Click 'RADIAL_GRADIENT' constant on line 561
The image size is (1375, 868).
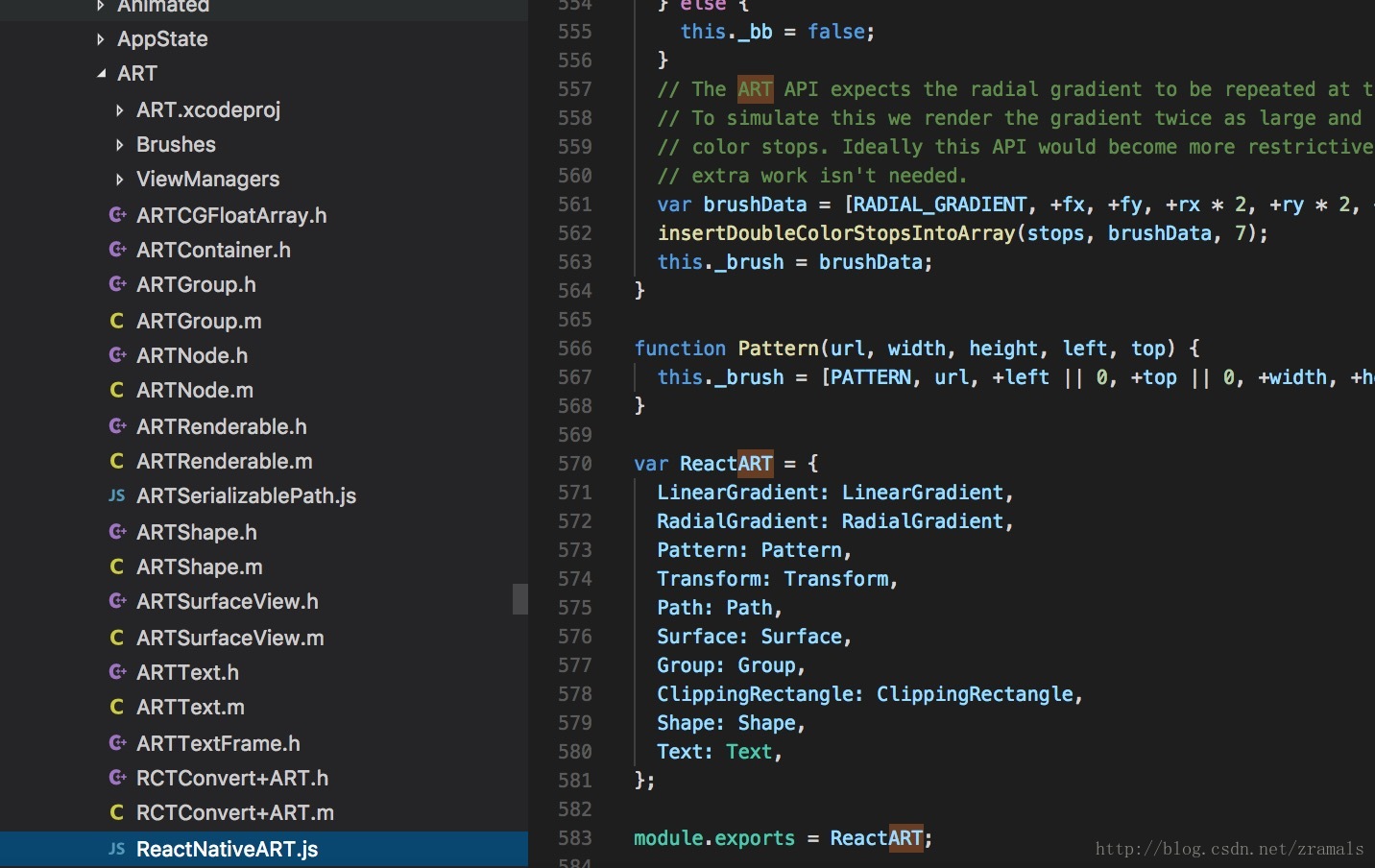[940, 205]
